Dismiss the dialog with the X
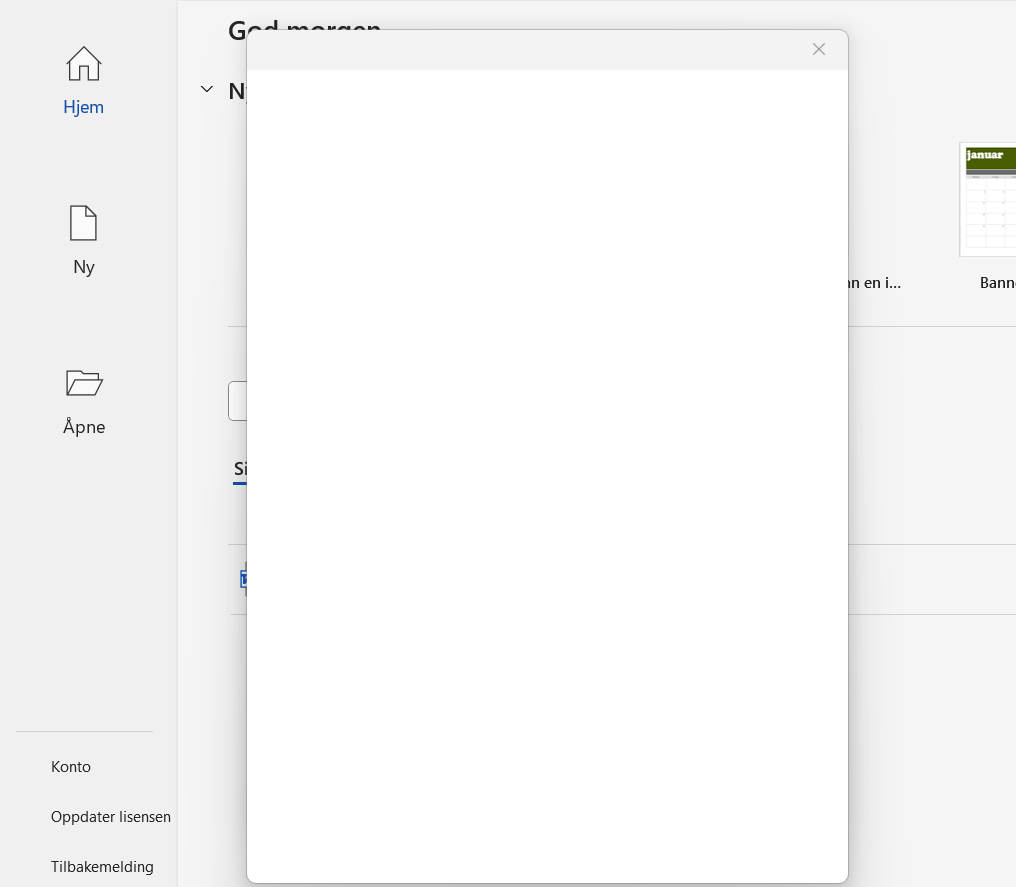 coord(819,49)
